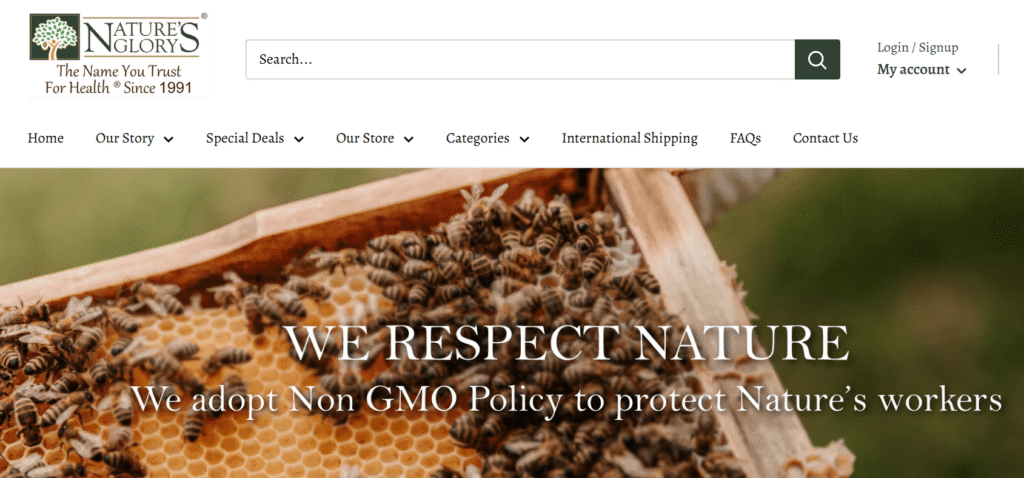Focus the Search input field
1024x478 pixels.
[x=520, y=59]
